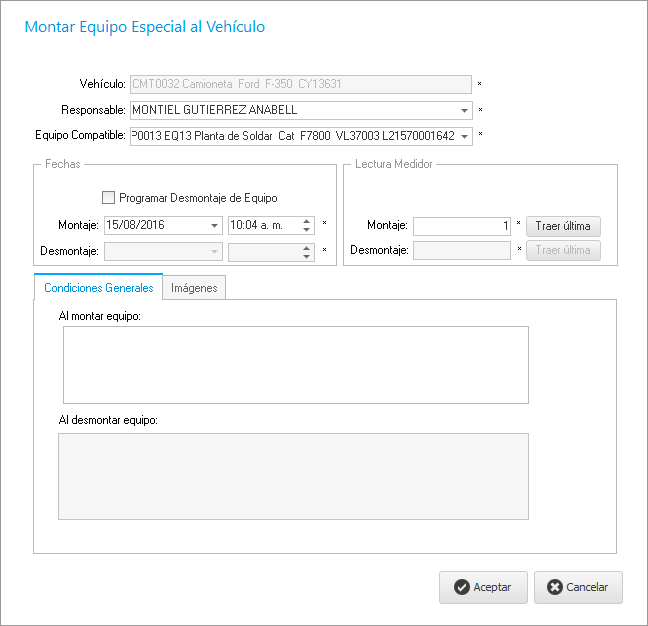This screenshot has width=648, height=626.
Task: Expand the Equipo Compatible dropdown
Action: point(465,136)
